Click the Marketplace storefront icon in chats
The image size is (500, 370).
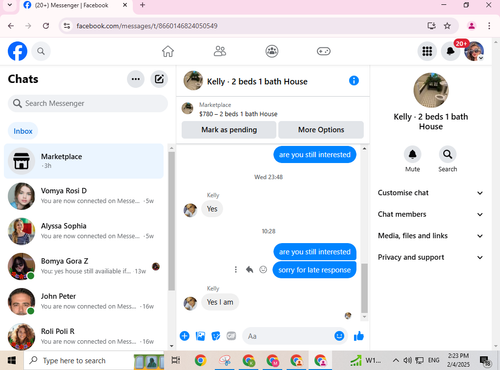tap(21, 161)
